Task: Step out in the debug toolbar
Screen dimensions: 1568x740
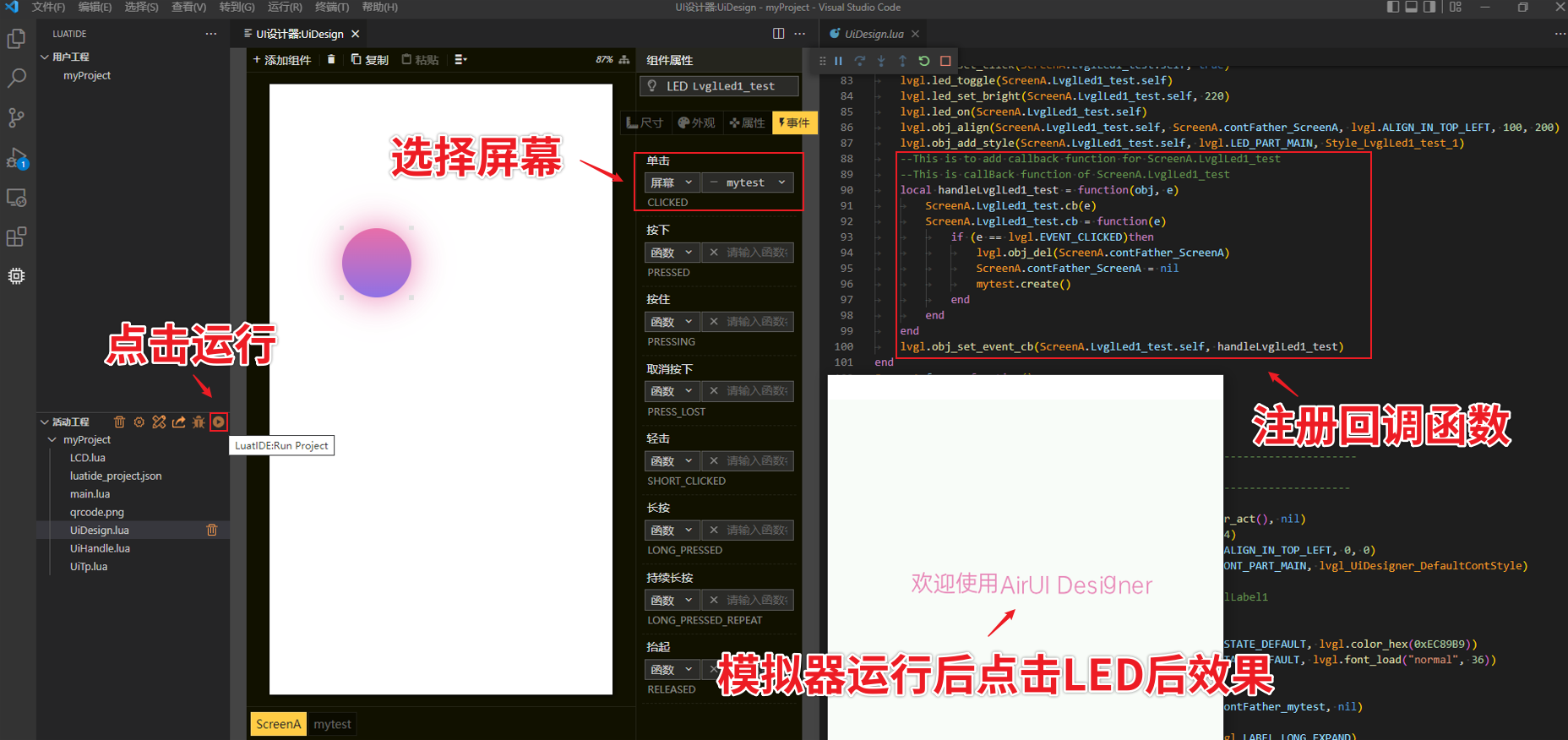Action: pyautogui.click(x=902, y=61)
